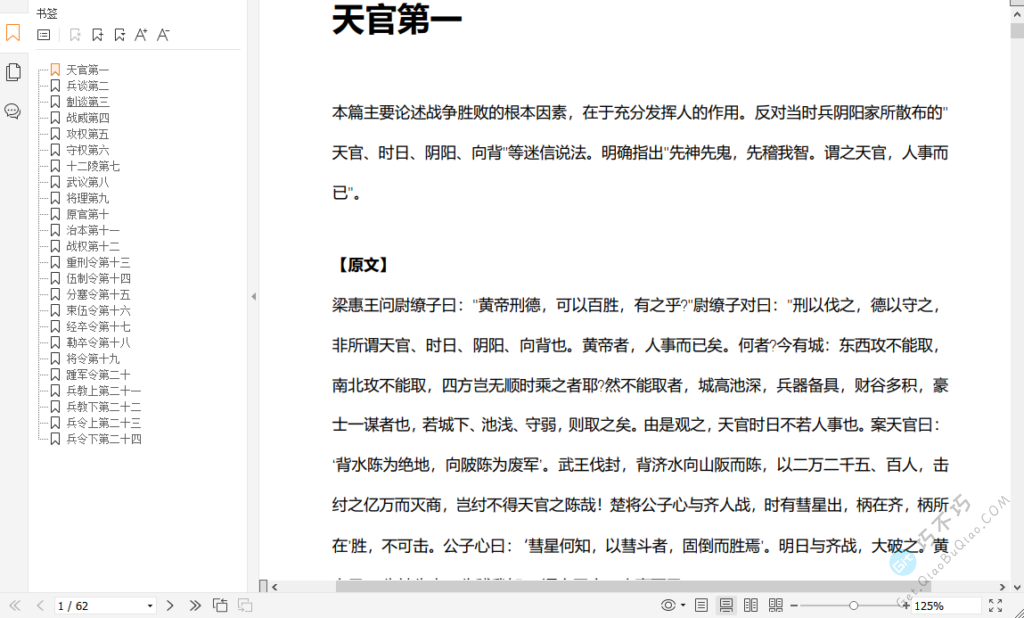Click the next page arrow button
Viewport: 1024px width, 618px height.
tap(170, 604)
